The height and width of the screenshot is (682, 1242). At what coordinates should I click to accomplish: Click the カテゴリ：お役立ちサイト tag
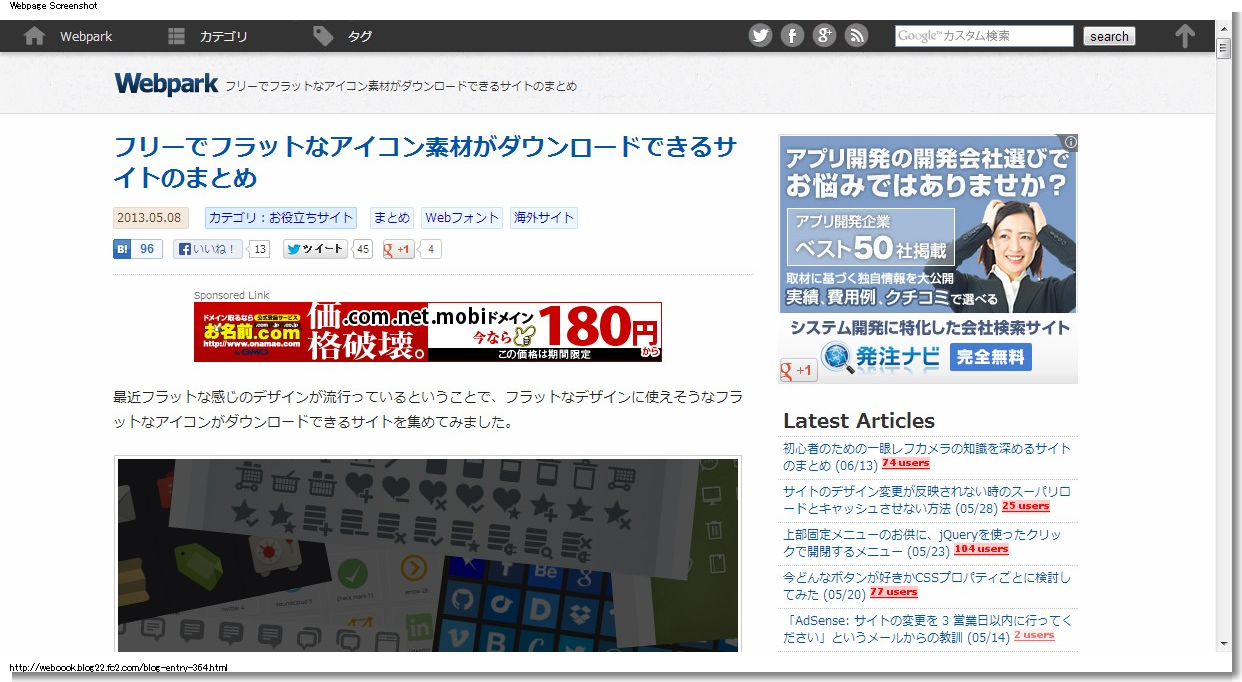point(281,218)
